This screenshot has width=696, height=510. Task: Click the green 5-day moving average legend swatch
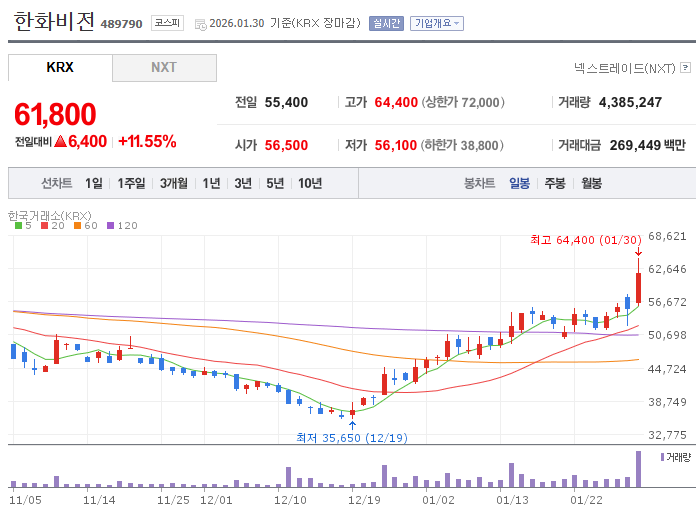pos(18,225)
